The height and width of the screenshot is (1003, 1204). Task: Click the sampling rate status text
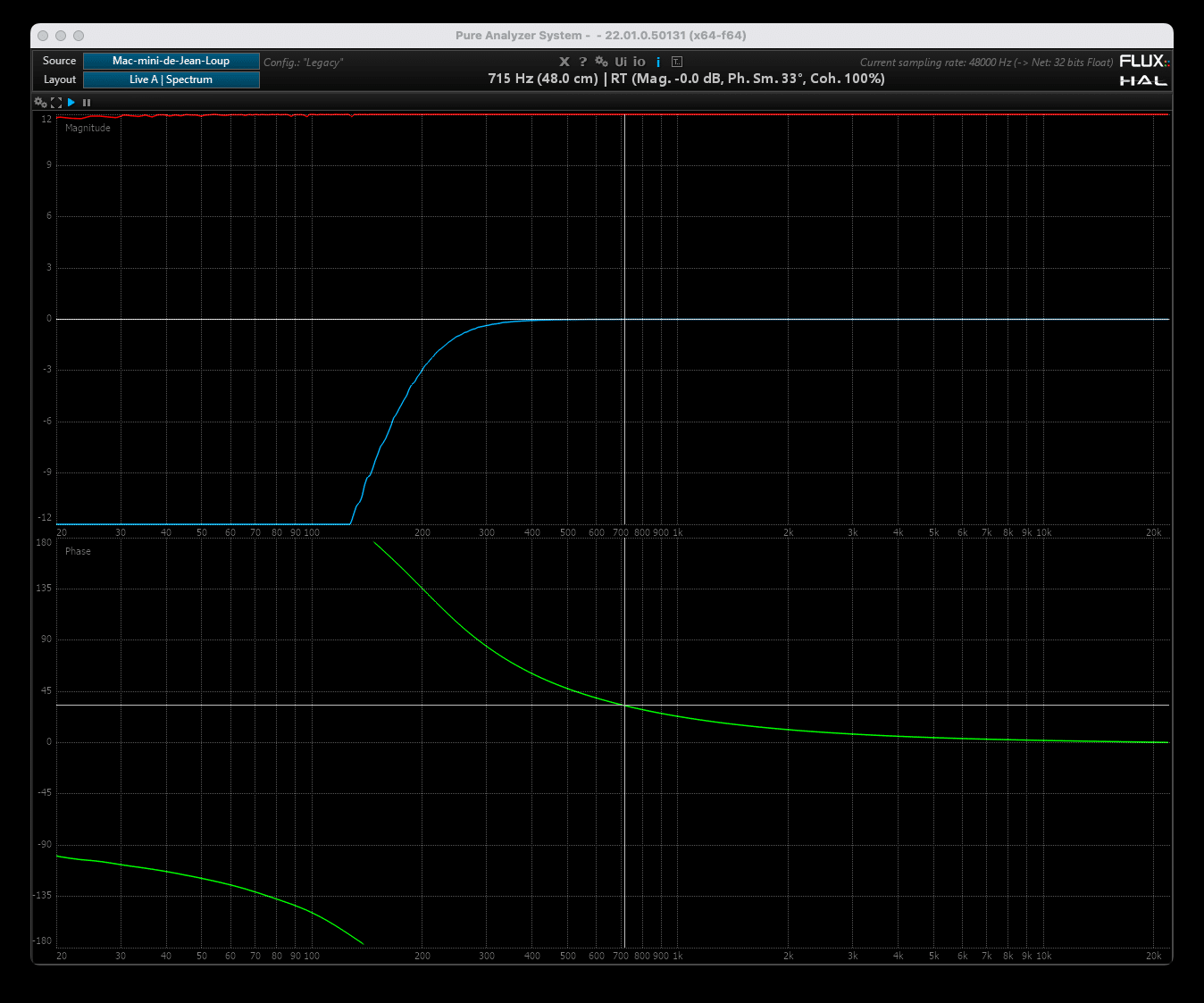[986, 63]
